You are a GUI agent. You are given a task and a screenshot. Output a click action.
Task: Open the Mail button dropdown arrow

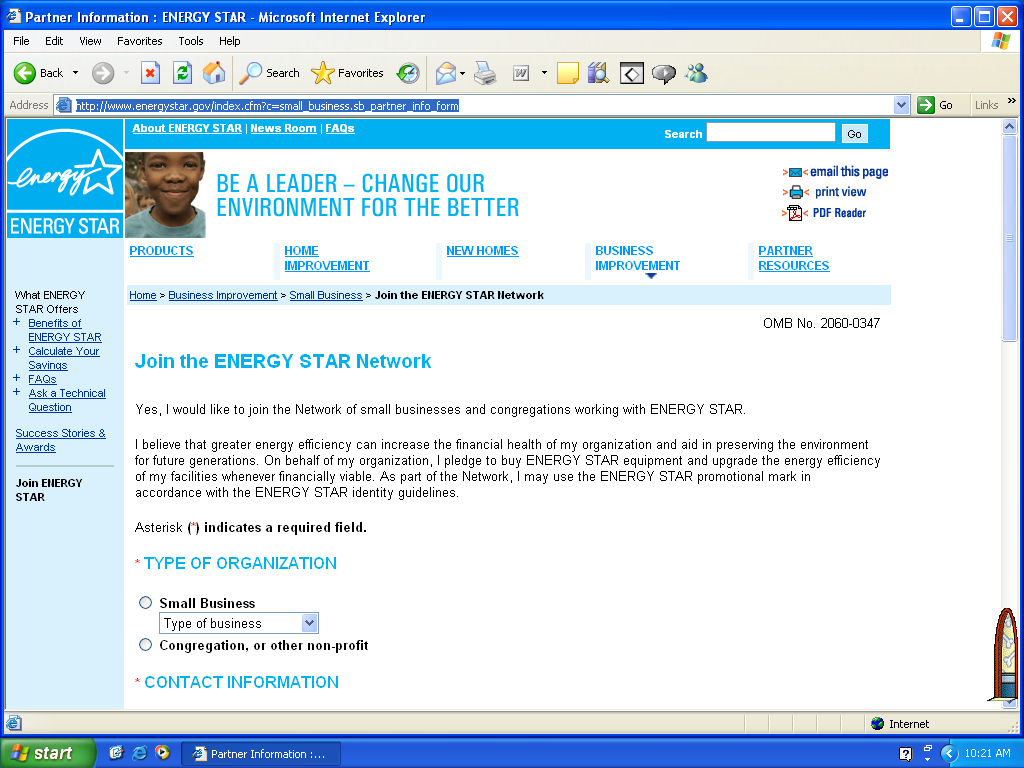pyautogui.click(x=462, y=73)
